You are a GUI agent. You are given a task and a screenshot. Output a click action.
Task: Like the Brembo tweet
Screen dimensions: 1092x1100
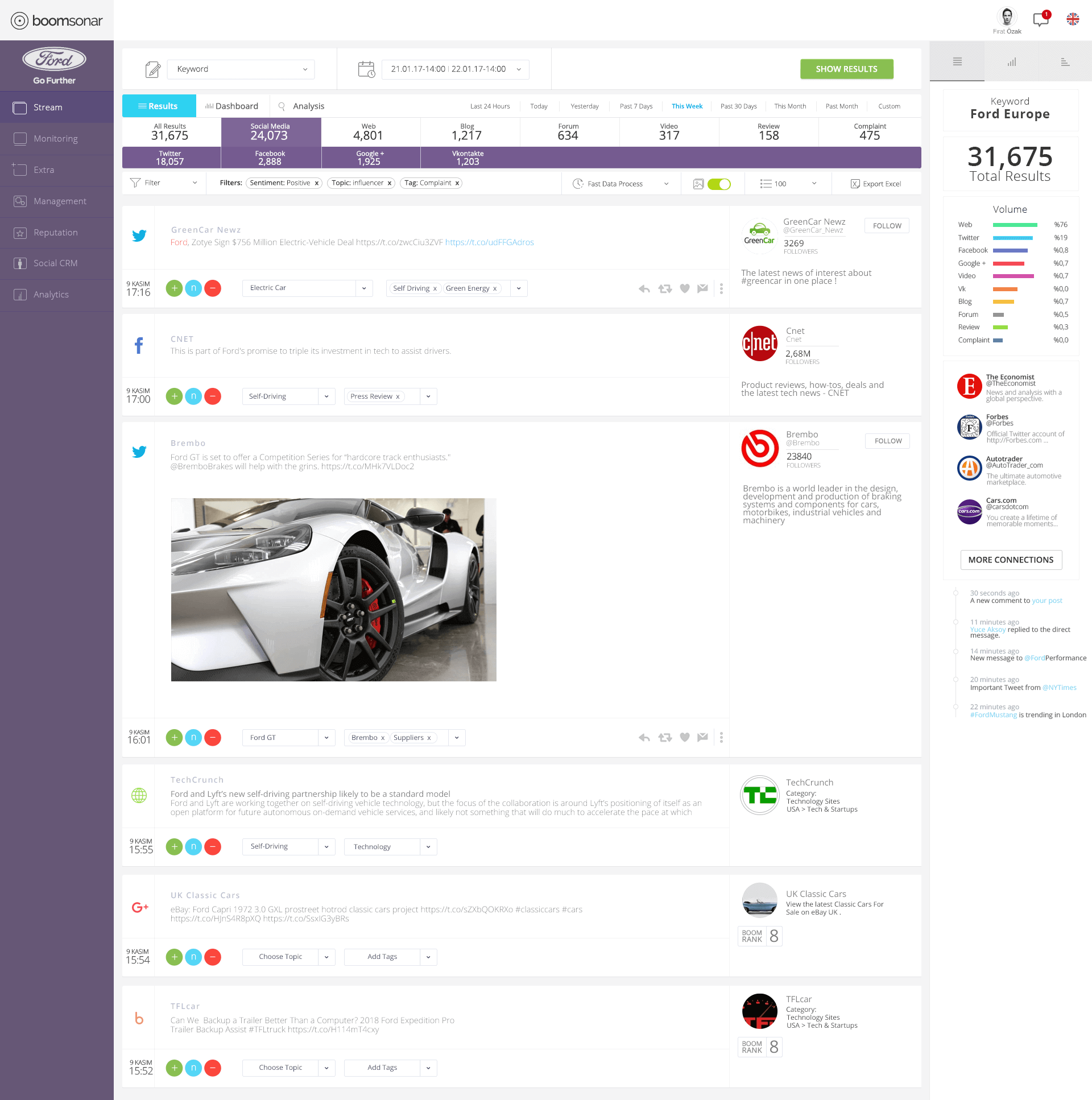(x=684, y=737)
